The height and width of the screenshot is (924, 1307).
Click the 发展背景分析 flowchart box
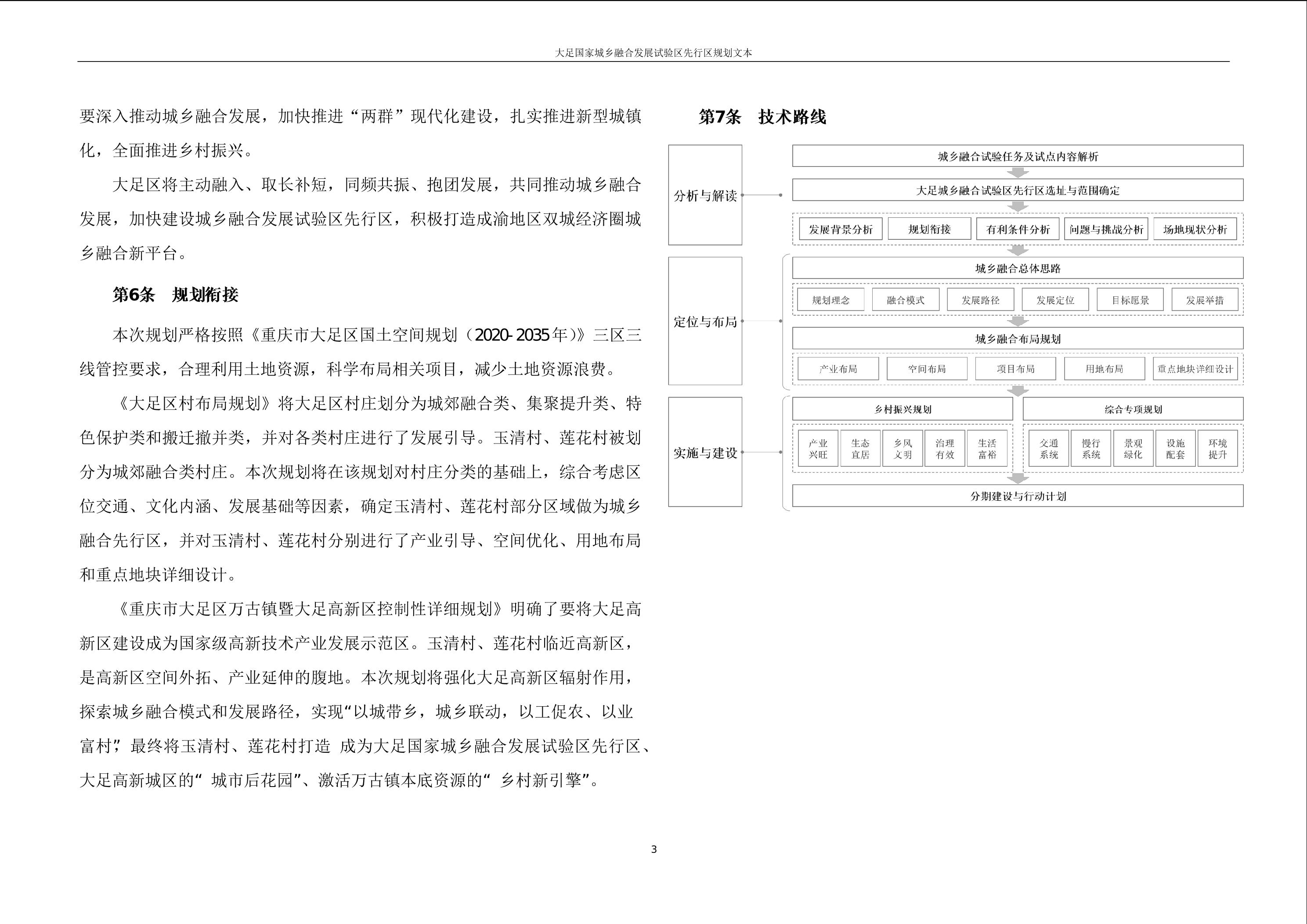coord(840,229)
